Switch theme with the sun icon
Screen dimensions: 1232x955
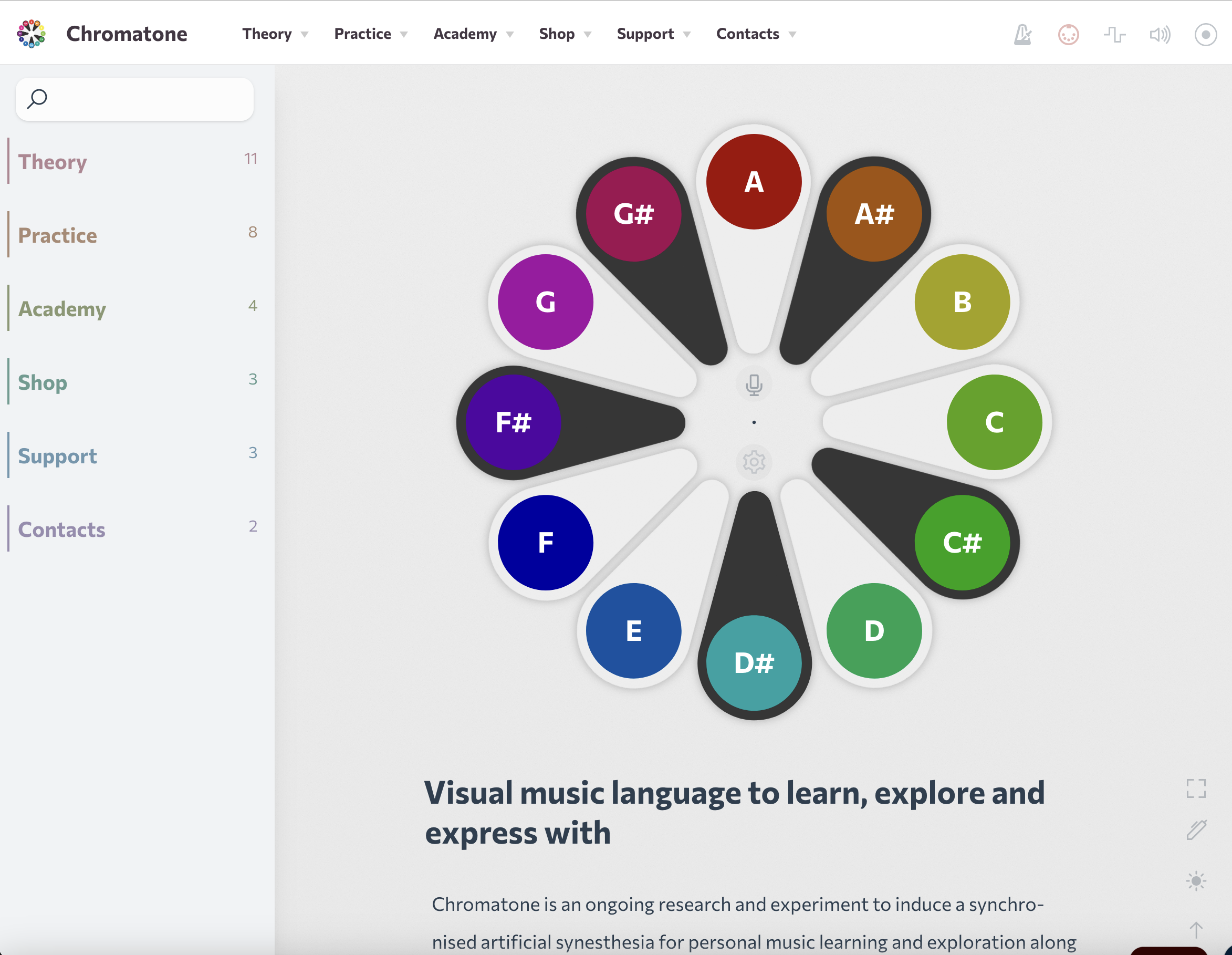pos(1196,880)
